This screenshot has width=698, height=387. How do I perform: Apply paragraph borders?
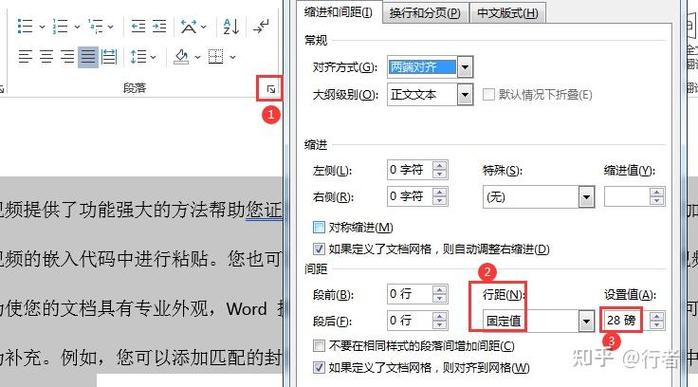click(x=216, y=57)
